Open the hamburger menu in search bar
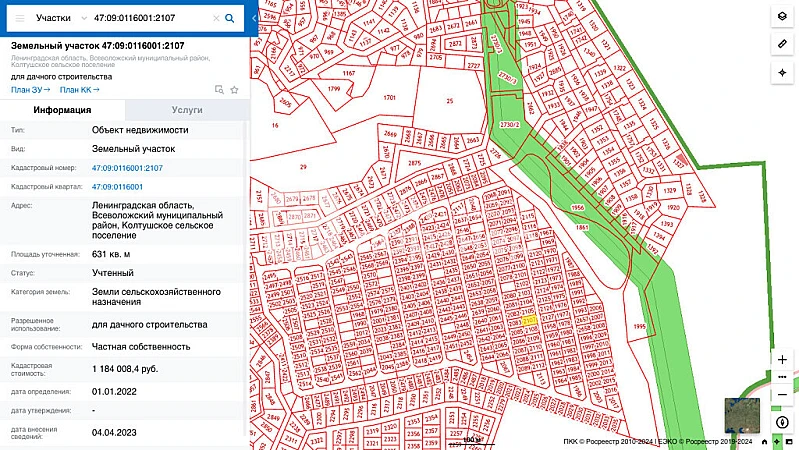The width and height of the screenshot is (799, 450). [19, 18]
